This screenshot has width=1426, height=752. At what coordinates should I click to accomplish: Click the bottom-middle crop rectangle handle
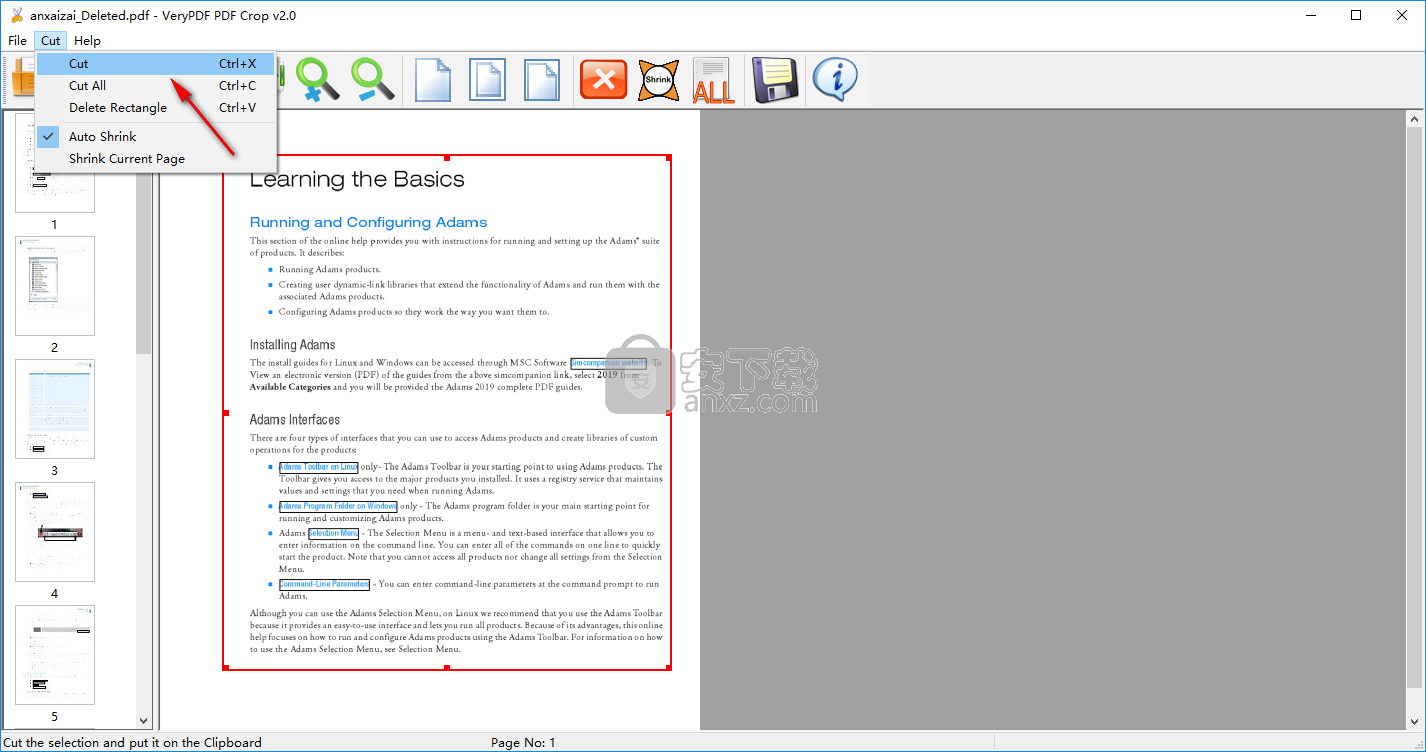tap(447, 667)
